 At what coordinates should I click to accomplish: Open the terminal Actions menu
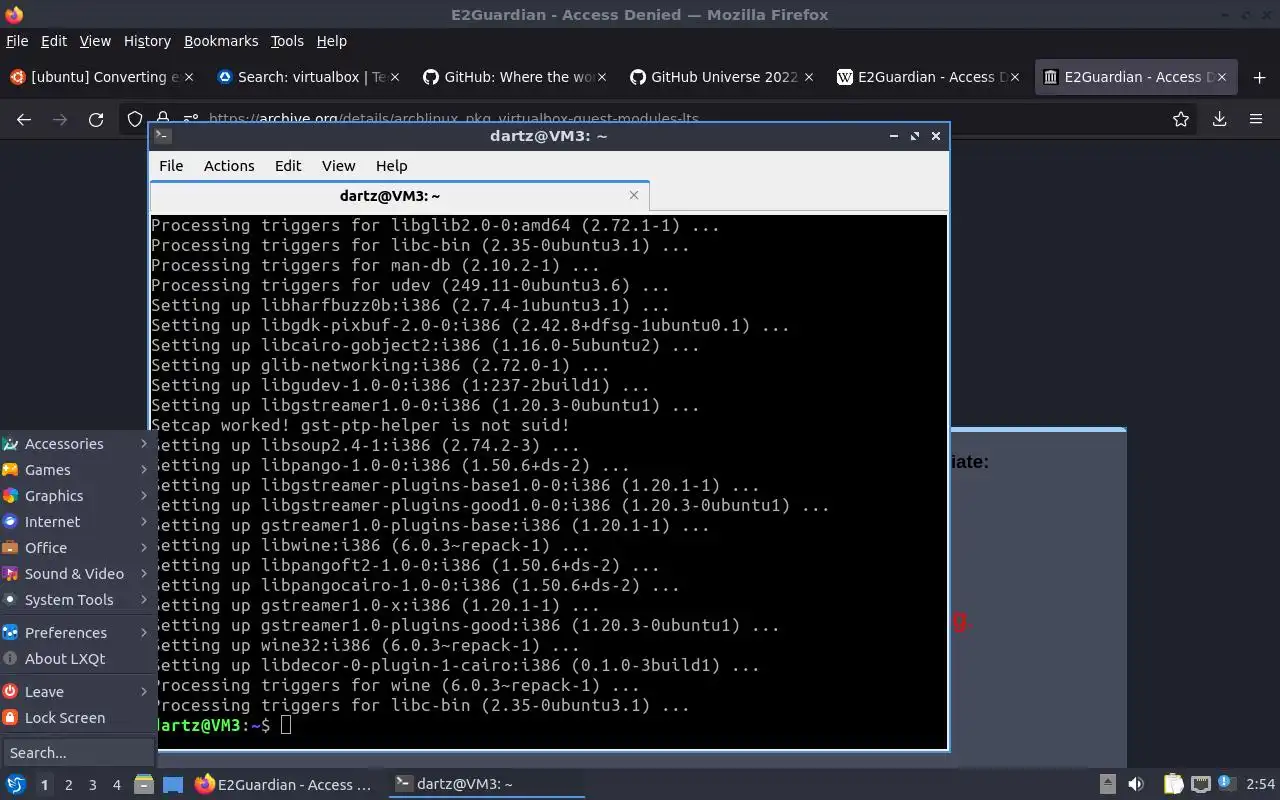(229, 166)
